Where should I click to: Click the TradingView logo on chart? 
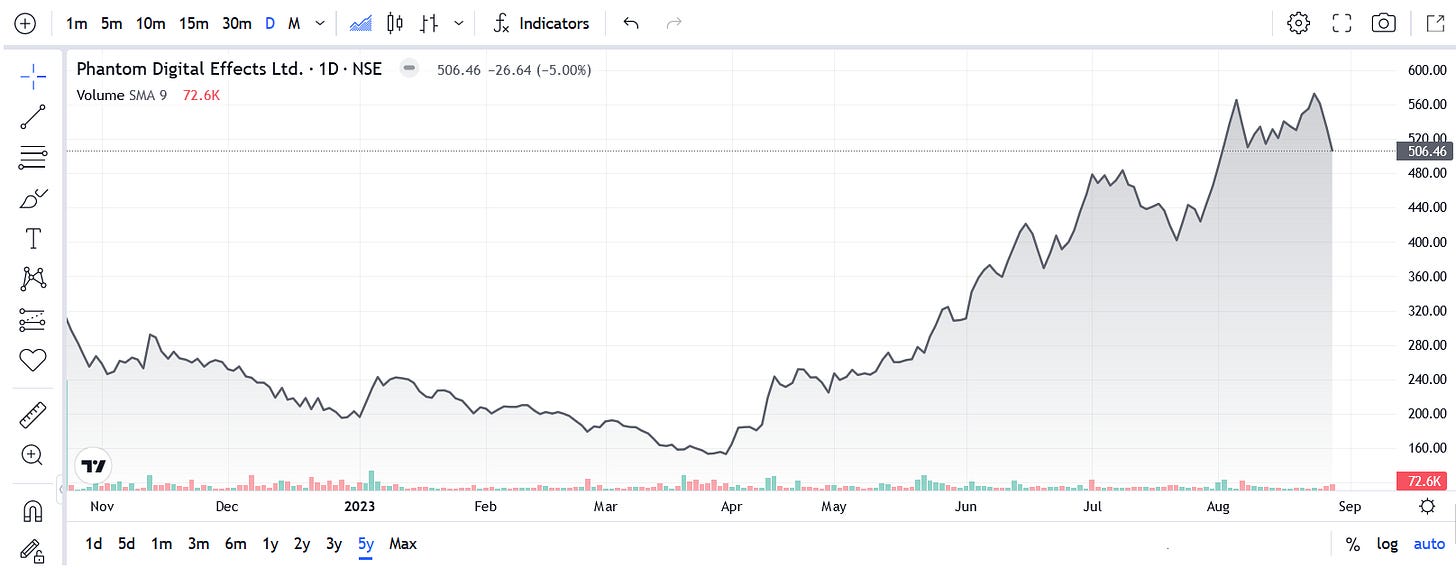pos(94,466)
